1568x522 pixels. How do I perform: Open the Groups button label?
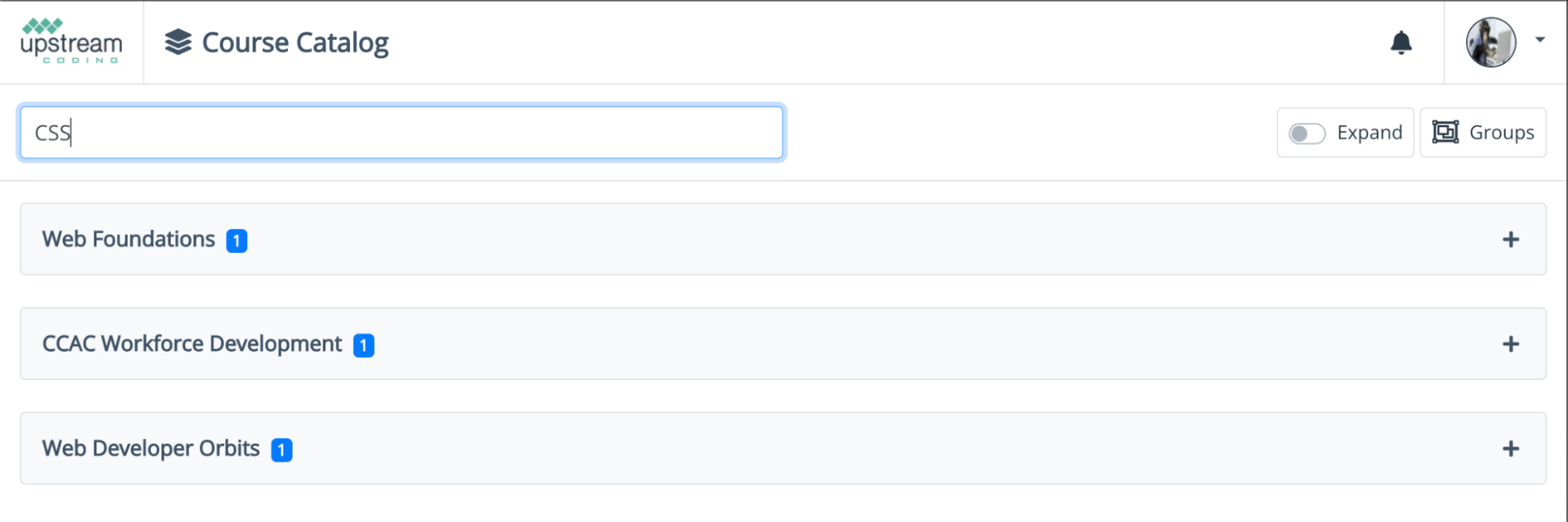point(1501,133)
